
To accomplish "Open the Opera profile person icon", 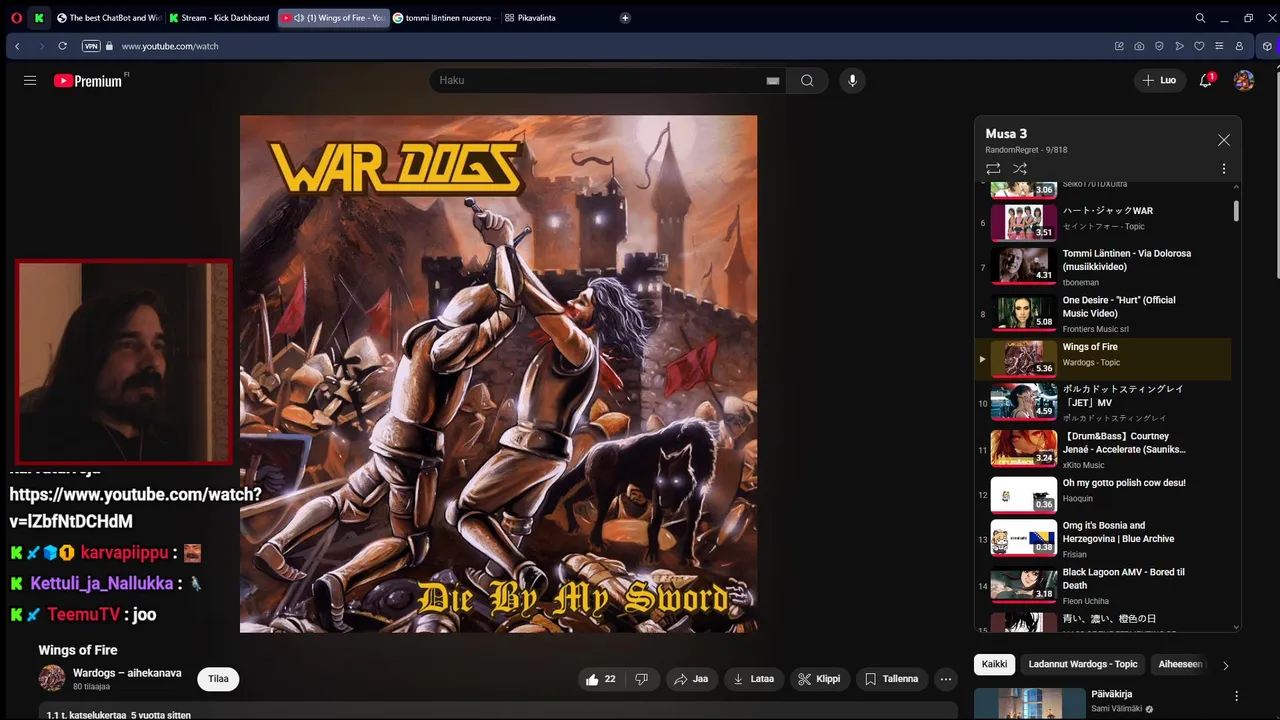I will pyautogui.click(x=1239, y=46).
